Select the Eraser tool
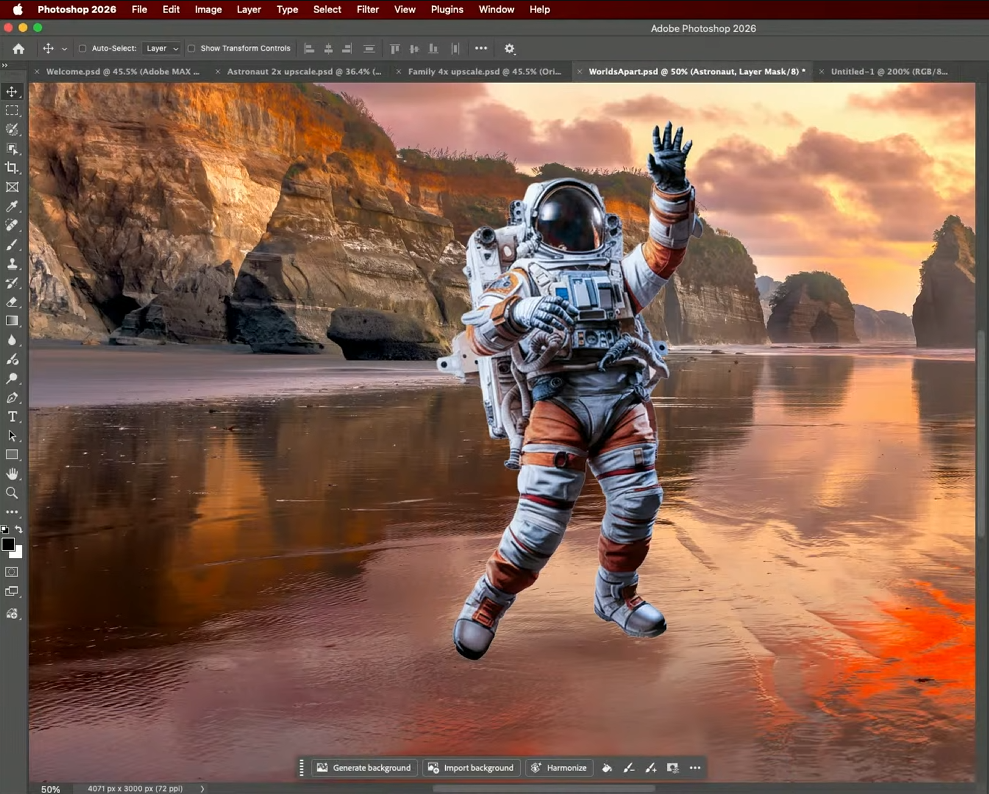The height and width of the screenshot is (794, 989). 12,302
